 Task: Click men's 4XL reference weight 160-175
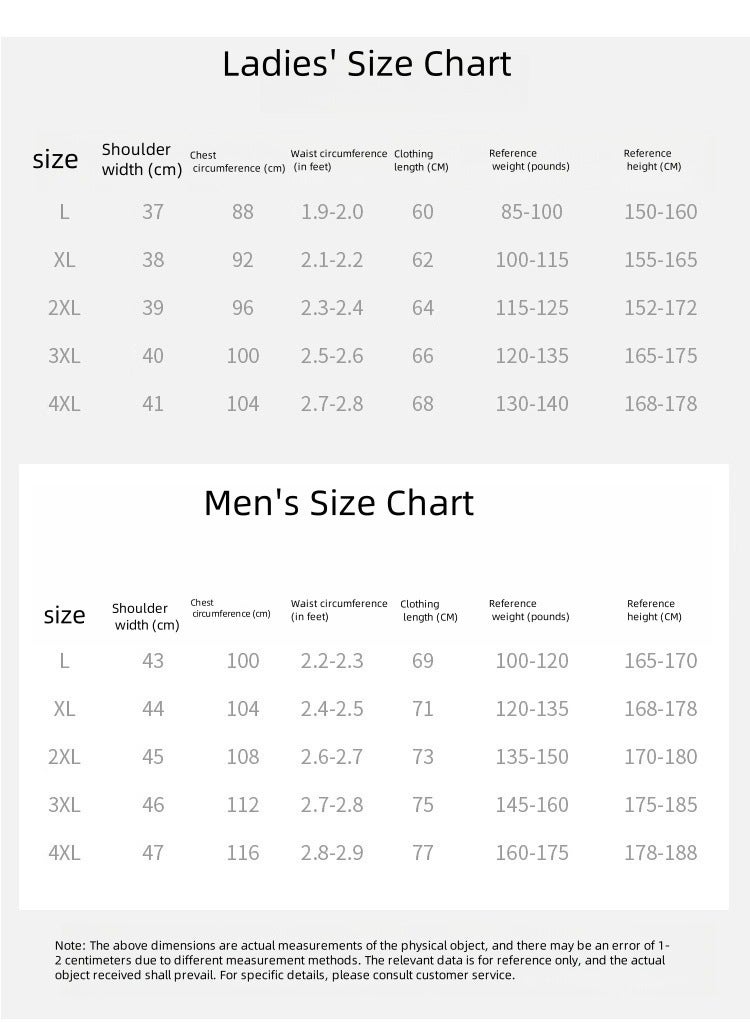click(x=532, y=853)
